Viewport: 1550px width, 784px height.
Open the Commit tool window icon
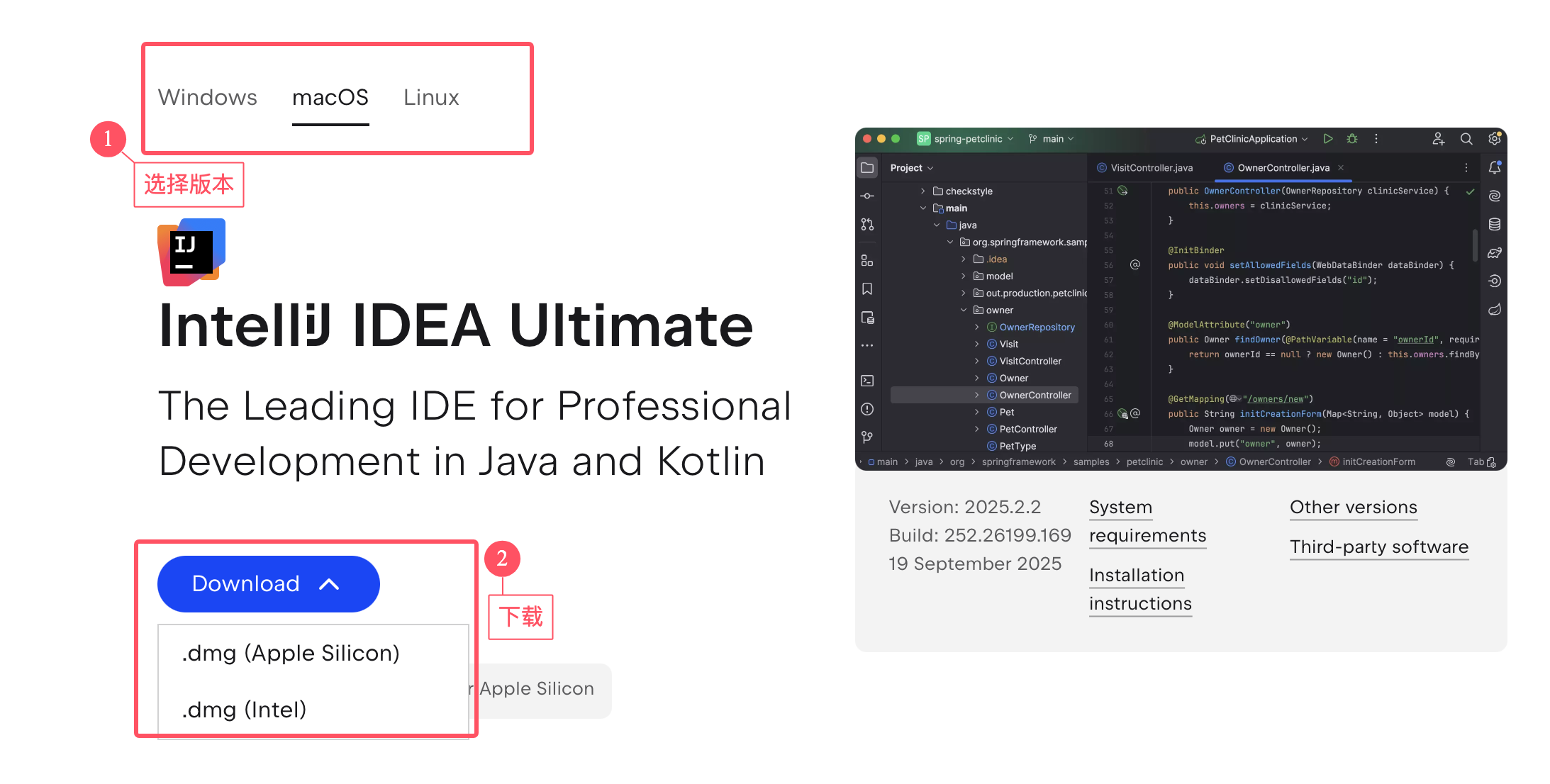tap(867, 196)
